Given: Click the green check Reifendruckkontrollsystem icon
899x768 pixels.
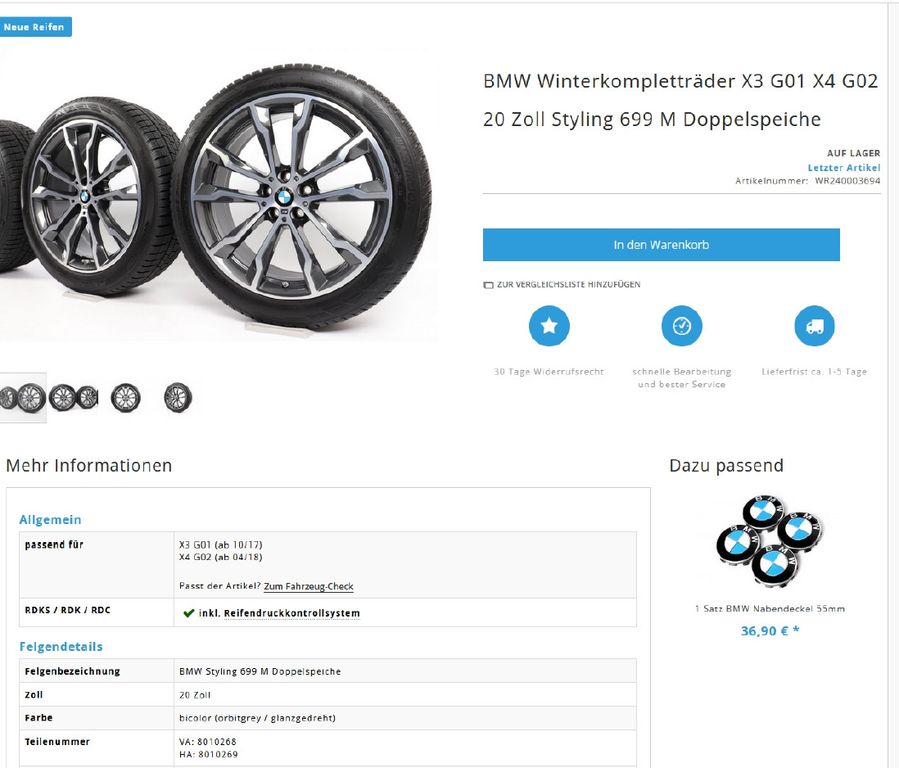Looking at the screenshot, I should pos(188,613).
